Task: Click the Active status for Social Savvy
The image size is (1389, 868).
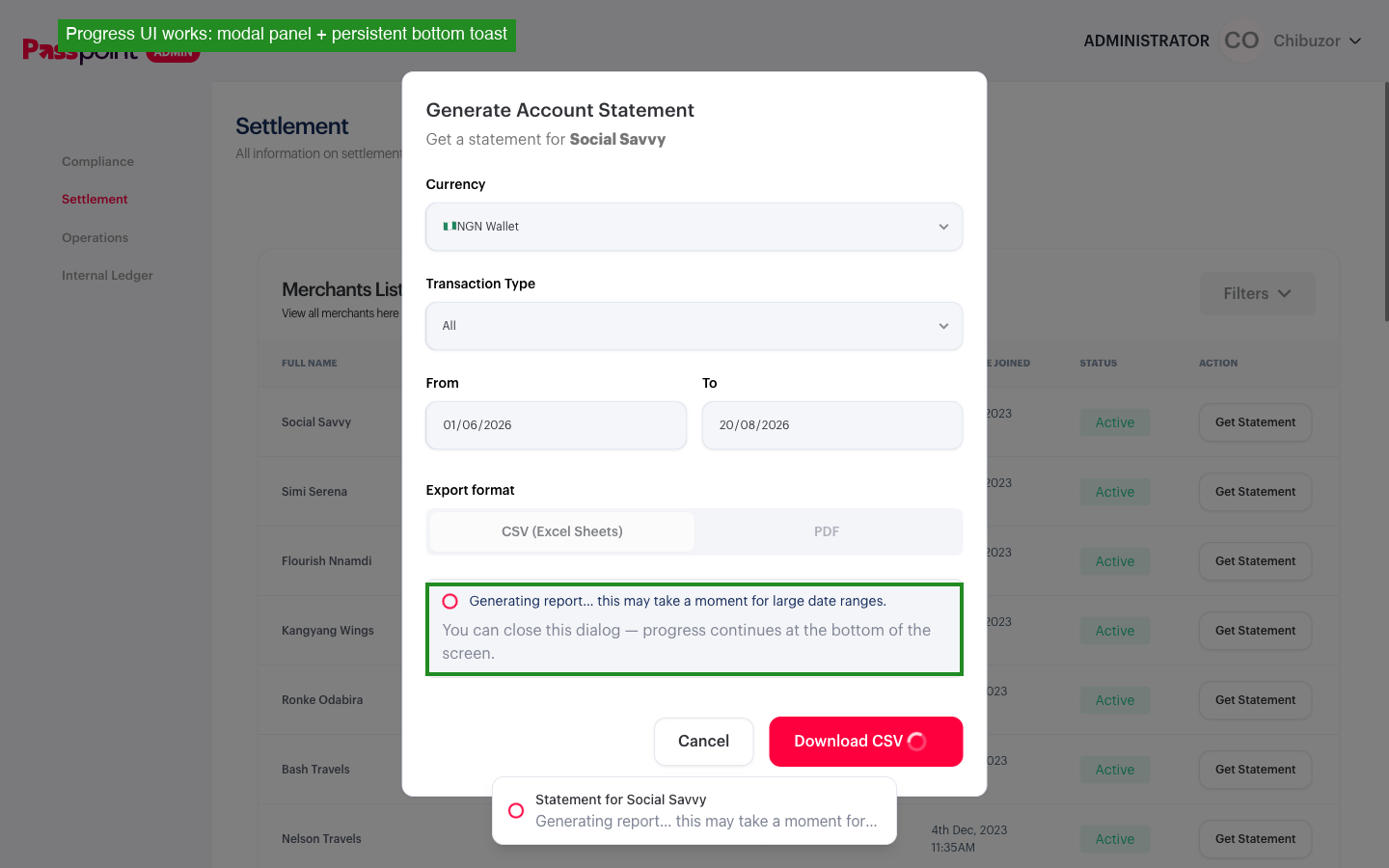Action: (x=1115, y=422)
